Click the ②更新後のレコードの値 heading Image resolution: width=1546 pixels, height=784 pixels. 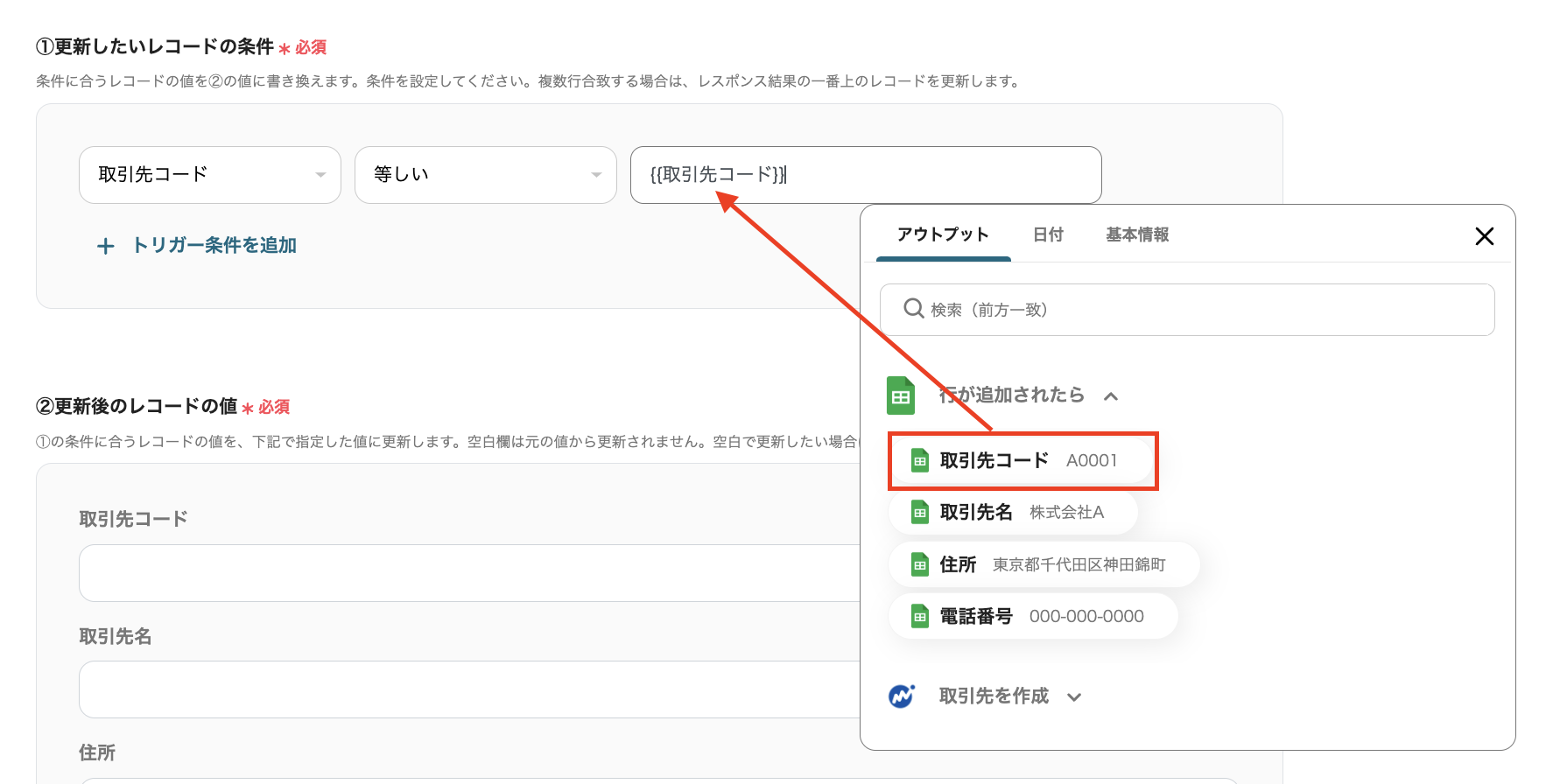point(137,406)
